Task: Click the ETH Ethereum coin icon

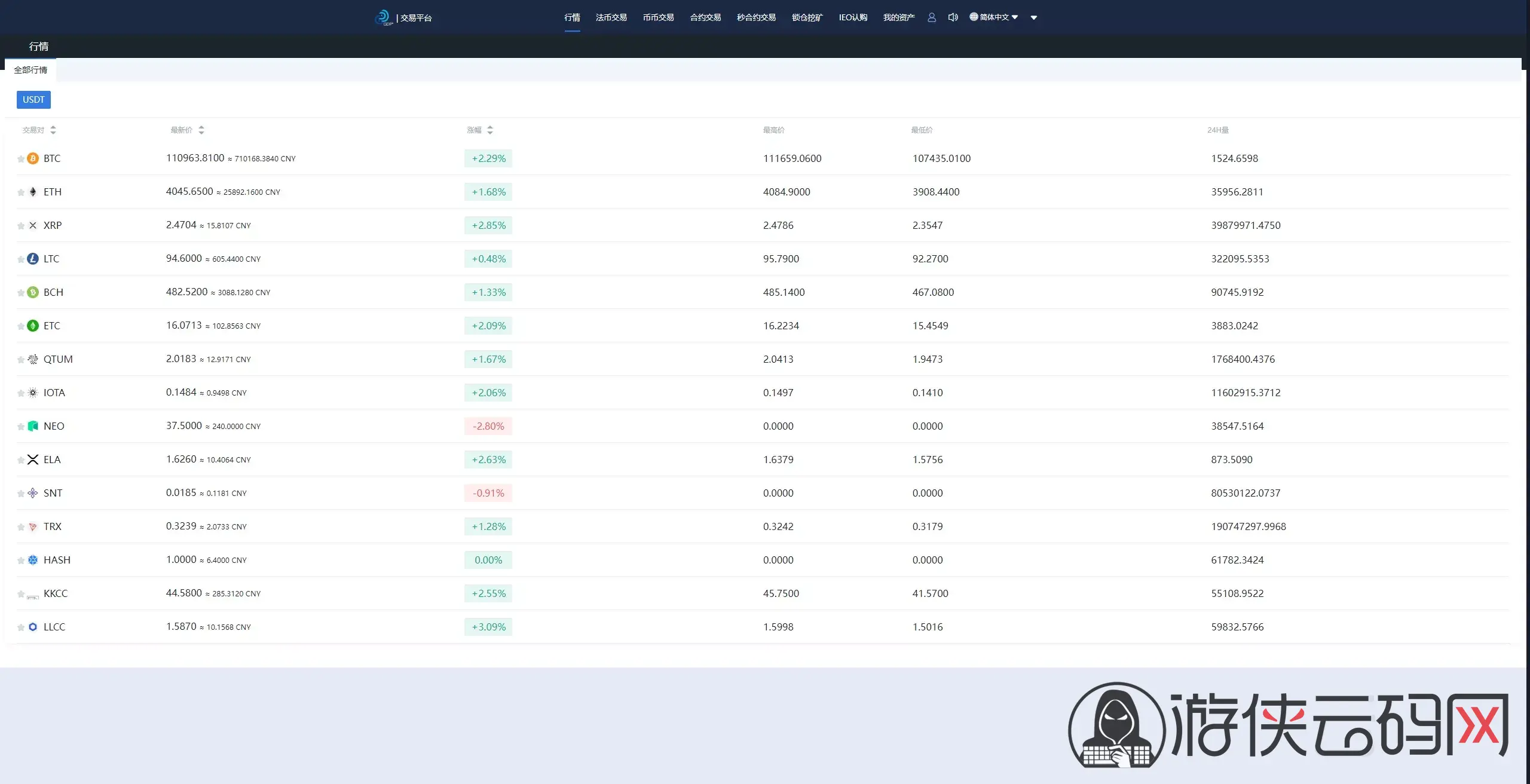Action: tap(33, 192)
